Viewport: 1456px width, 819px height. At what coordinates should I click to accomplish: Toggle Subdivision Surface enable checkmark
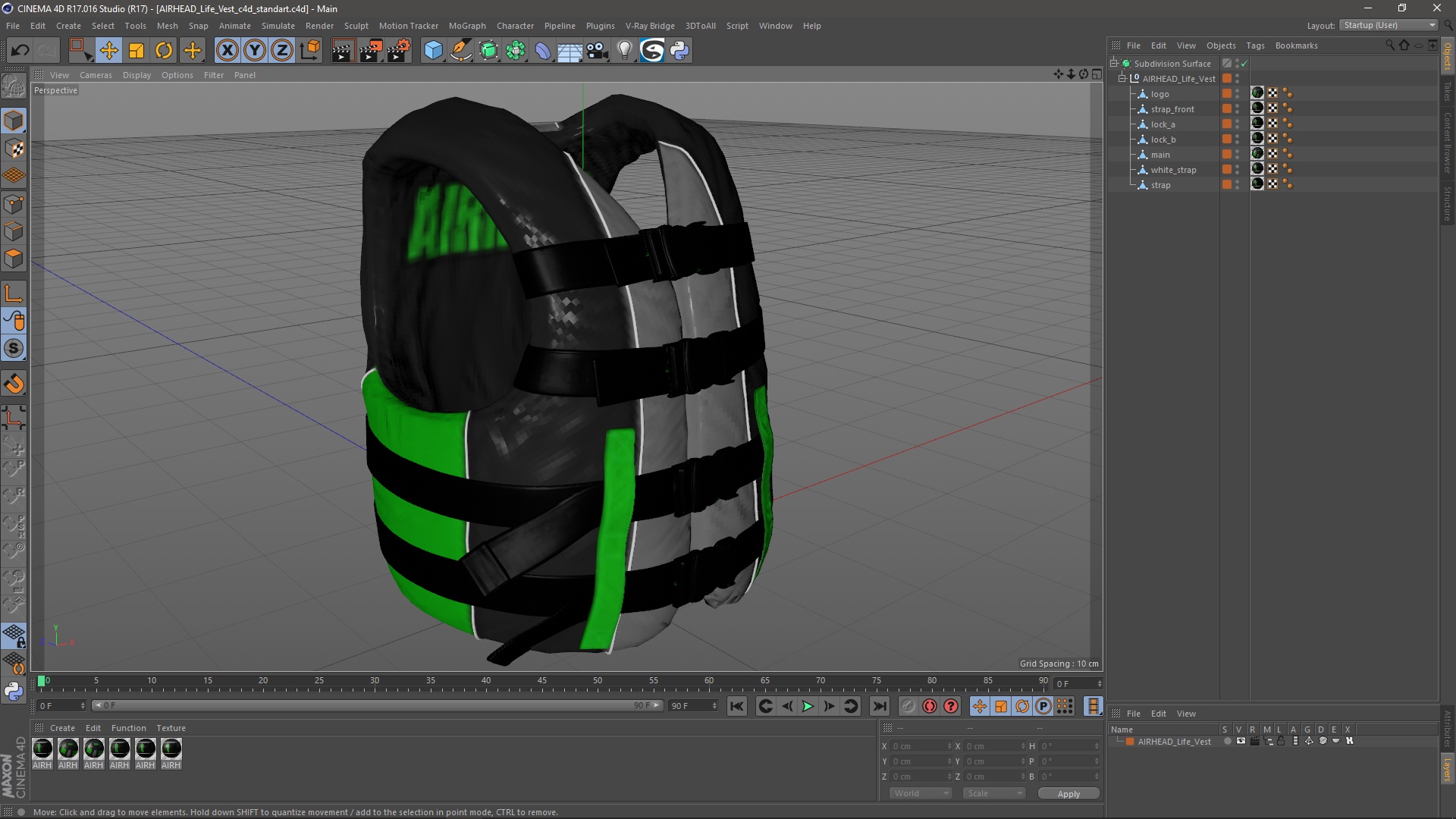[x=1244, y=64]
